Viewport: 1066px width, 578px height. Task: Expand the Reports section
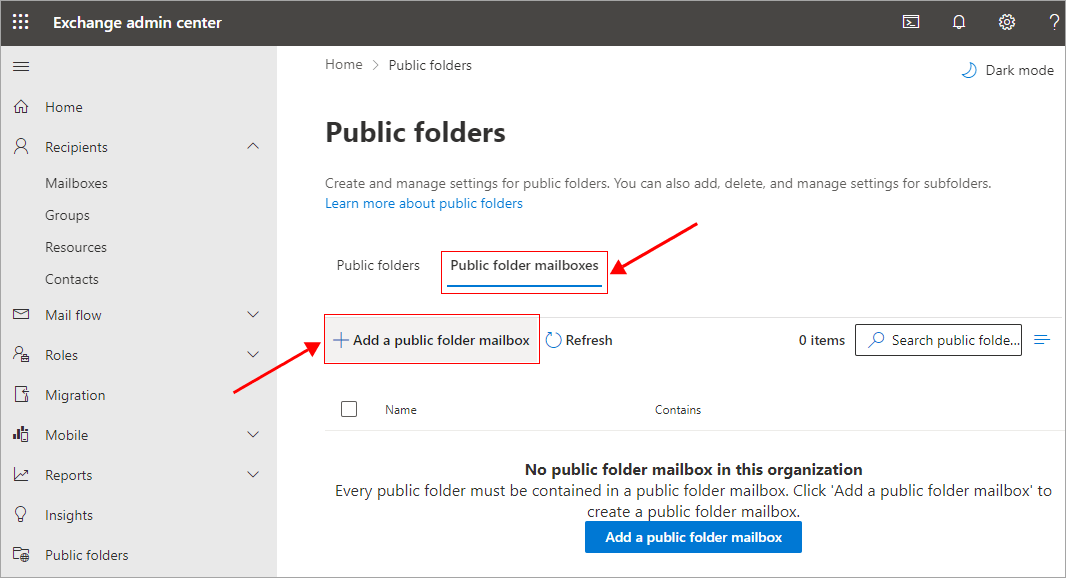tap(253, 474)
